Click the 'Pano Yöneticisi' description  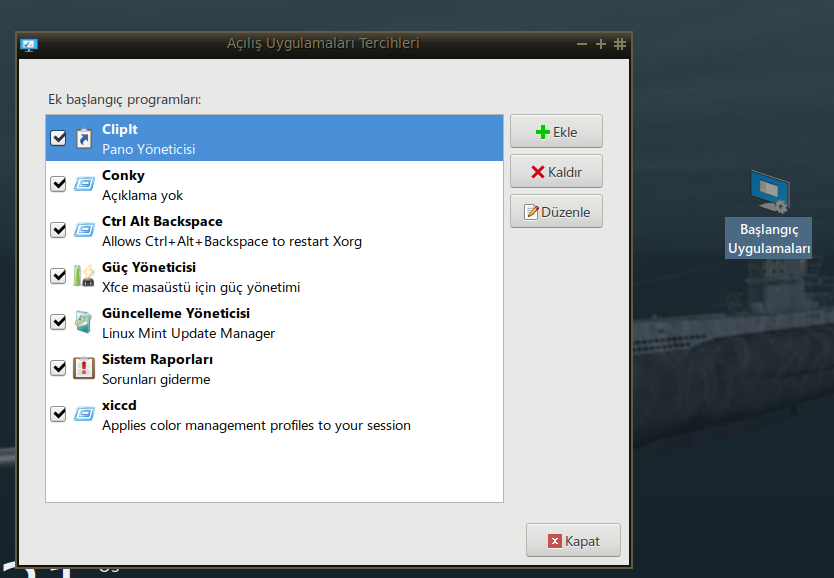tap(148, 149)
